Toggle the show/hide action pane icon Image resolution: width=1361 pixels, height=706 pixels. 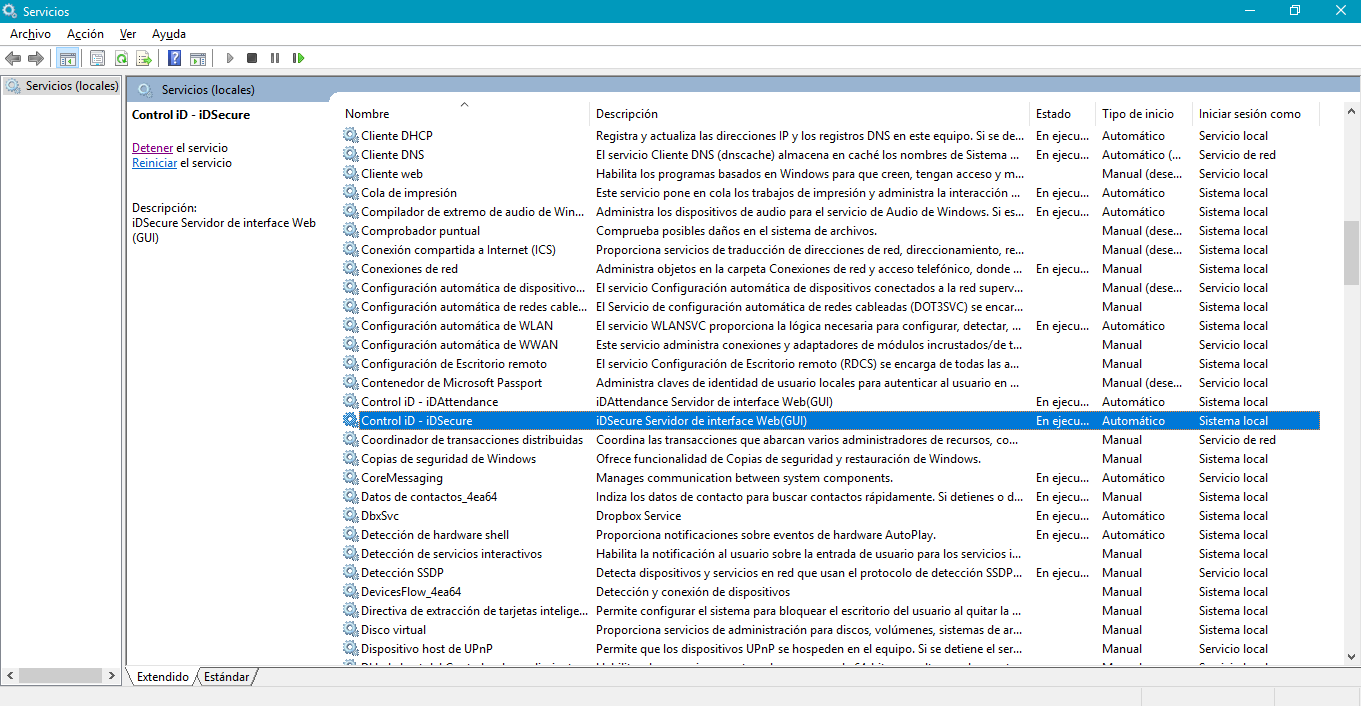pos(198,58)
